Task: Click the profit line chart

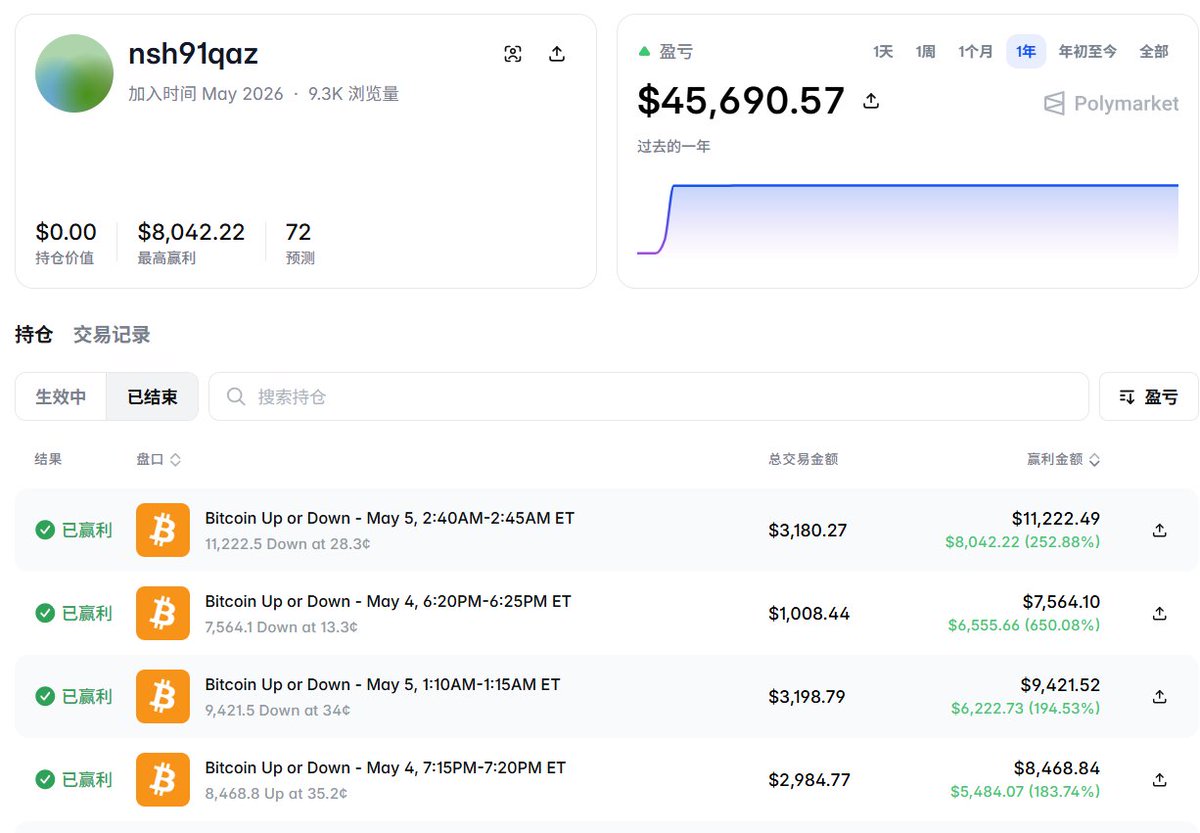Action: [x=908, y=218]
